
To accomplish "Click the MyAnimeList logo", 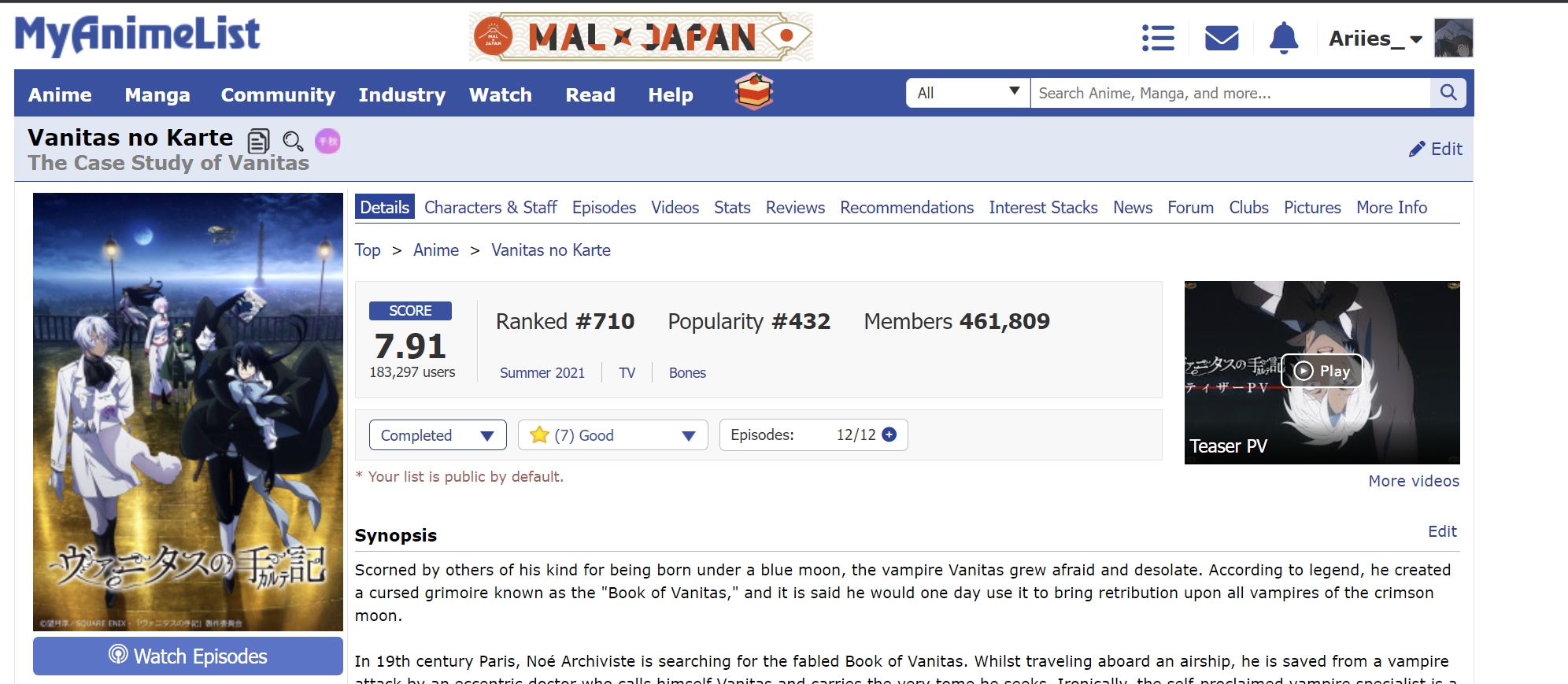I will [137, 35].
